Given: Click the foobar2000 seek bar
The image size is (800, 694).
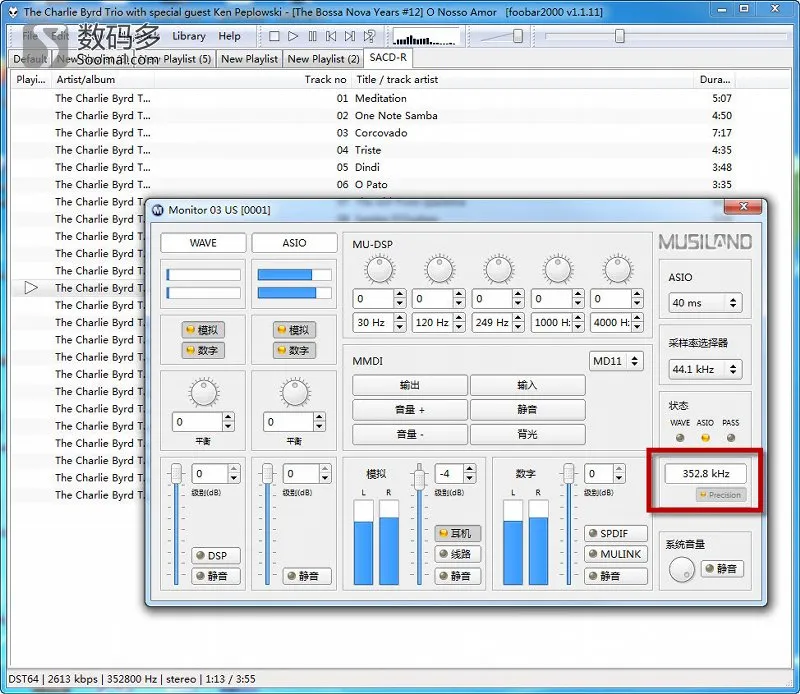Looking at the screenshot, I should tap(665, 36).
